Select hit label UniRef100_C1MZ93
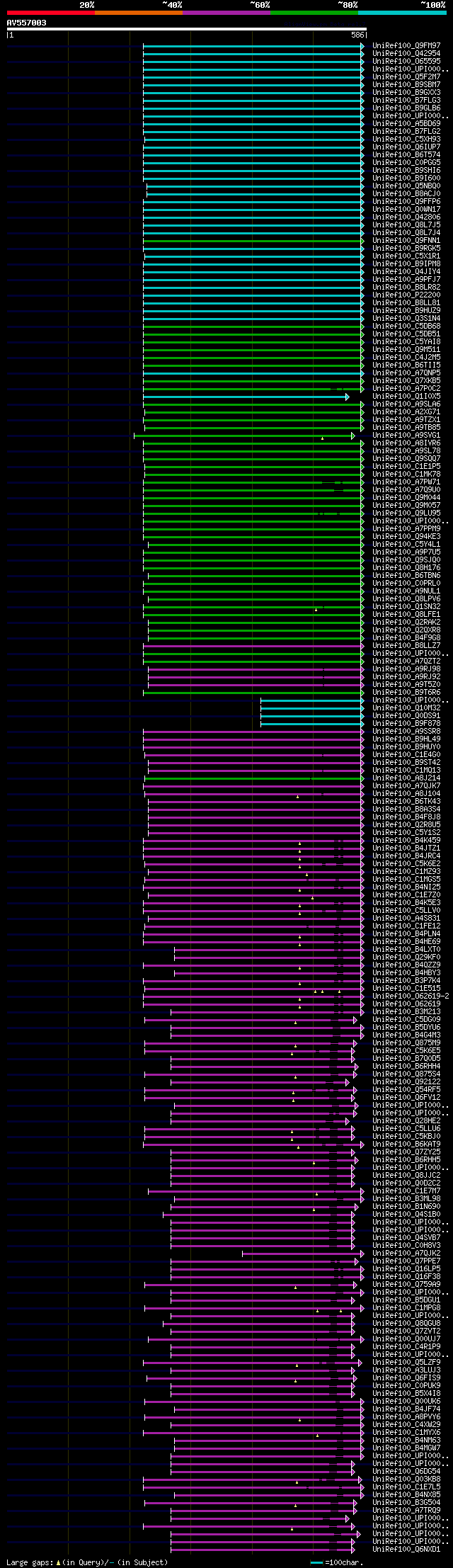 [x=406, y=871]
